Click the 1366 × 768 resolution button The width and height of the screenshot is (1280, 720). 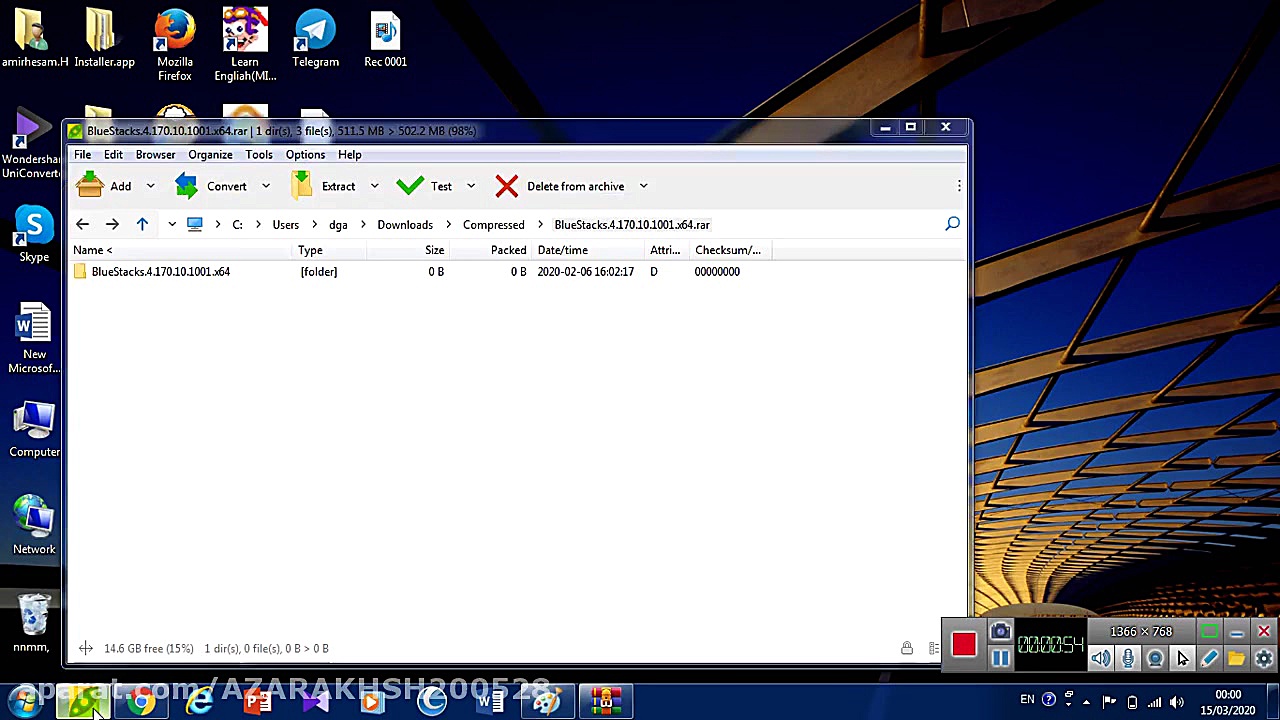1140,632
